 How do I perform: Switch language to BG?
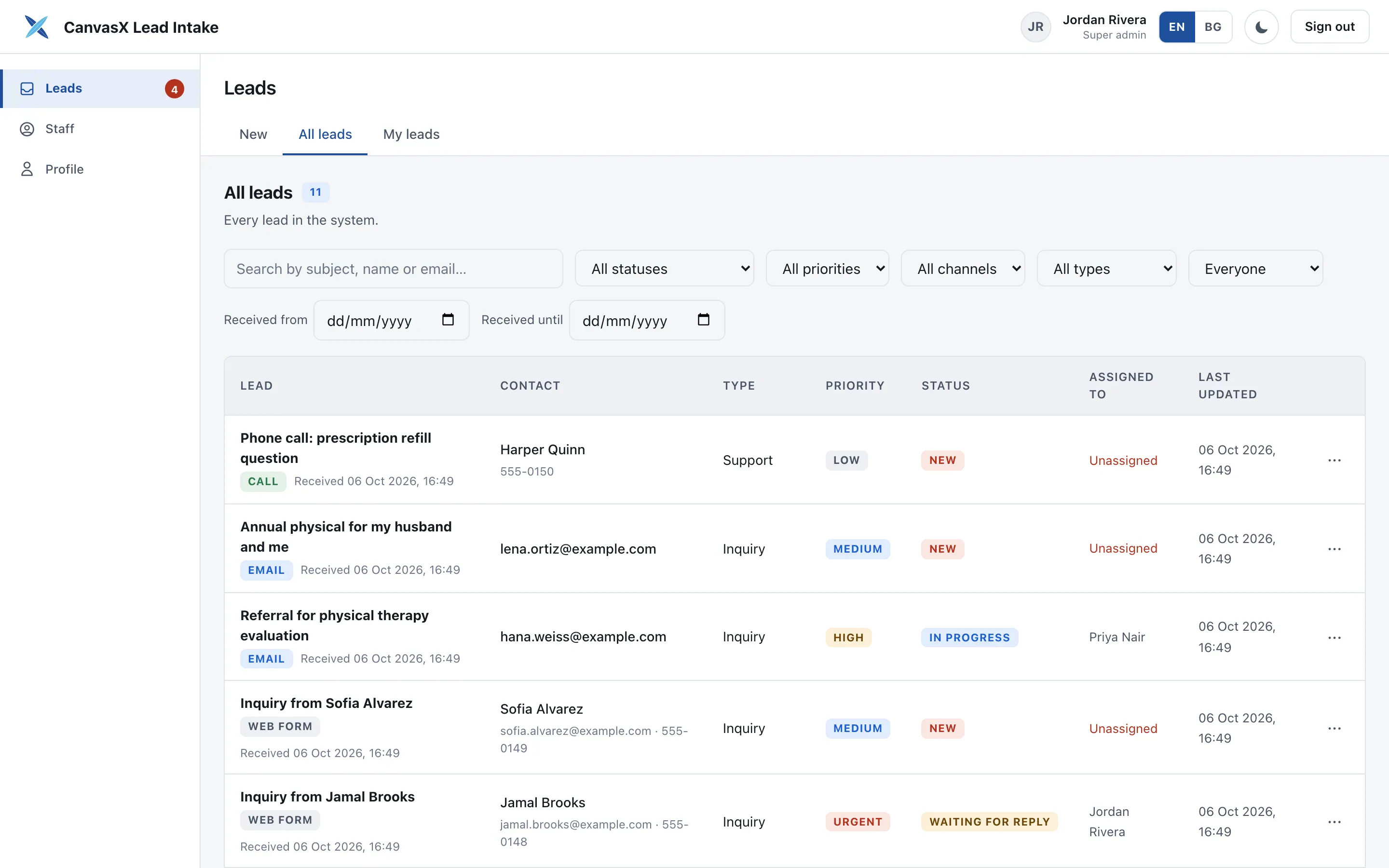pos(1213,27)
